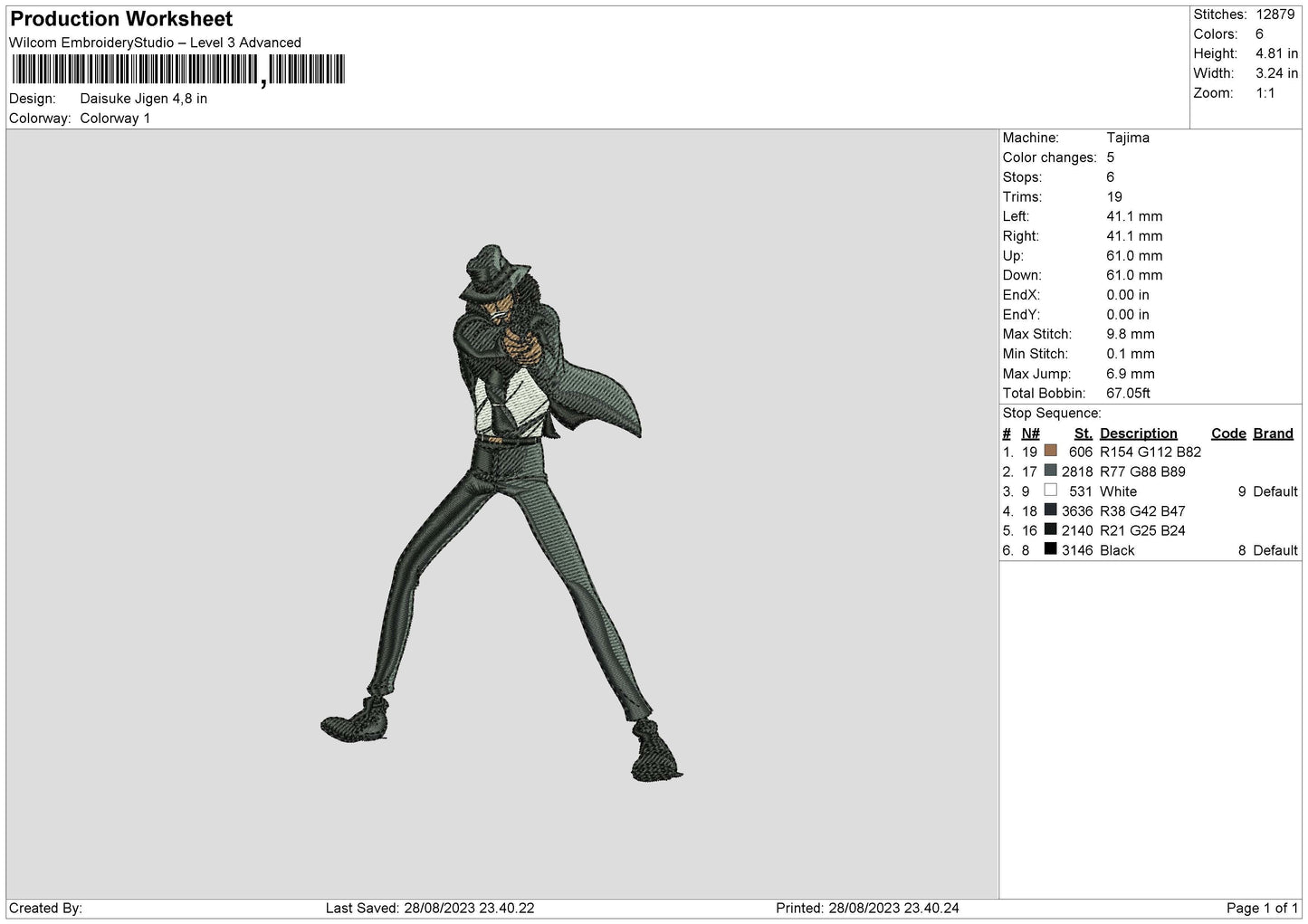Screen dimensions: 1308x924
Task: Click the dark swatch for R38 G42 B47
Action: point(1050,510)
